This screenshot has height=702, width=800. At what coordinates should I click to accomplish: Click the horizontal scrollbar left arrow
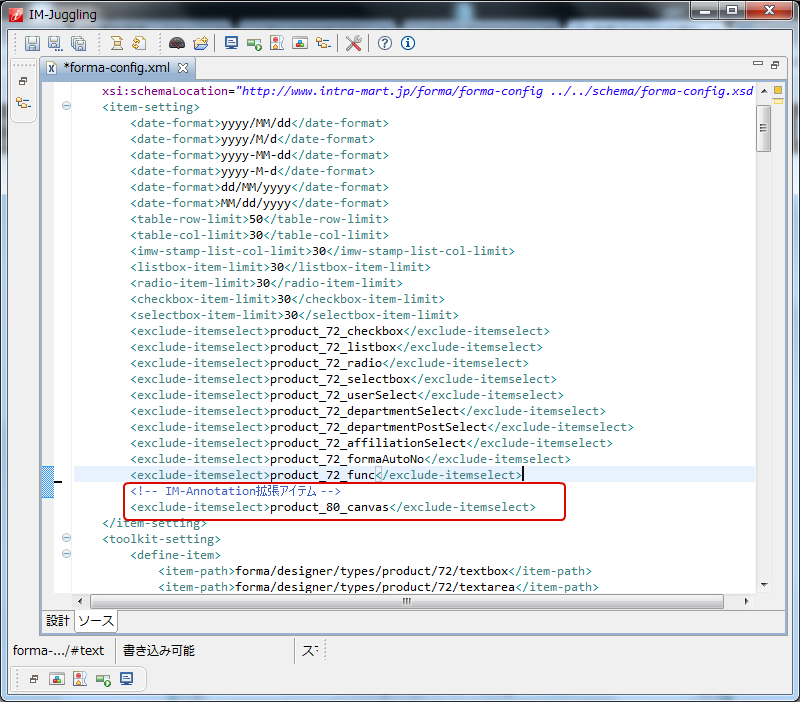80,601
